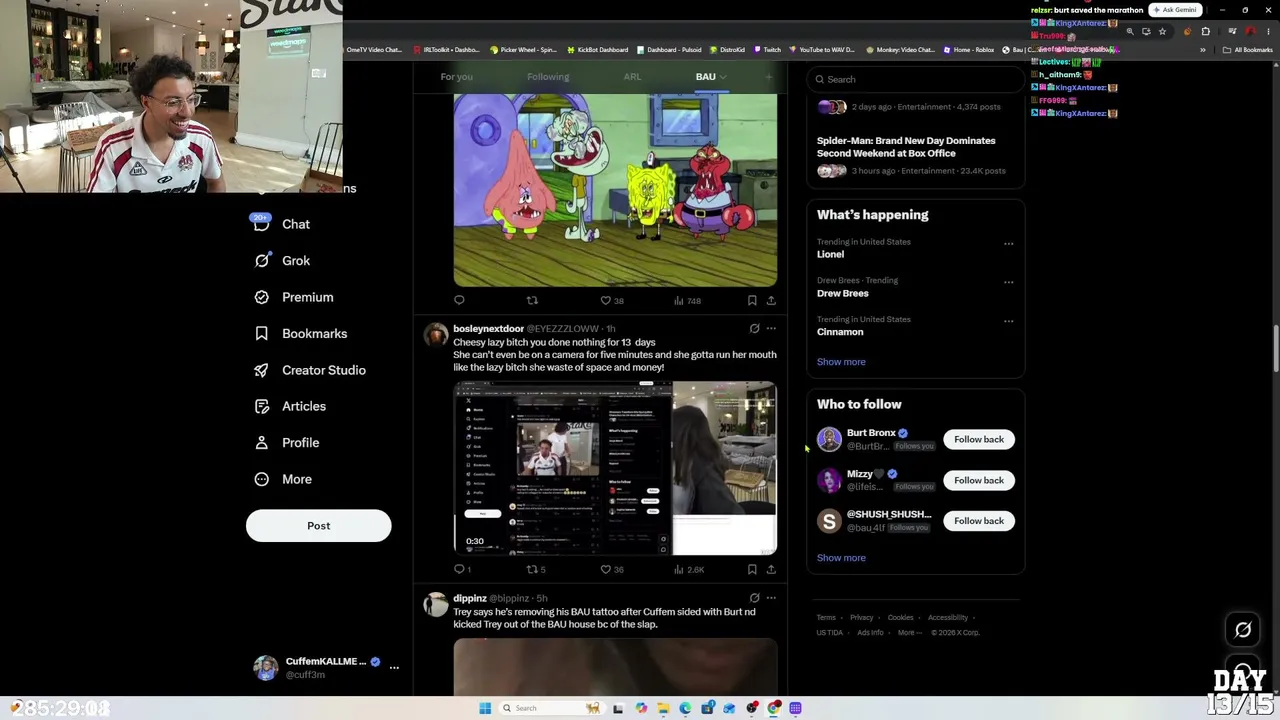Go to the Premium page icon
The height and width of the screenshot is (720, 1280).
pyautogui.click(x=261, y=297)
